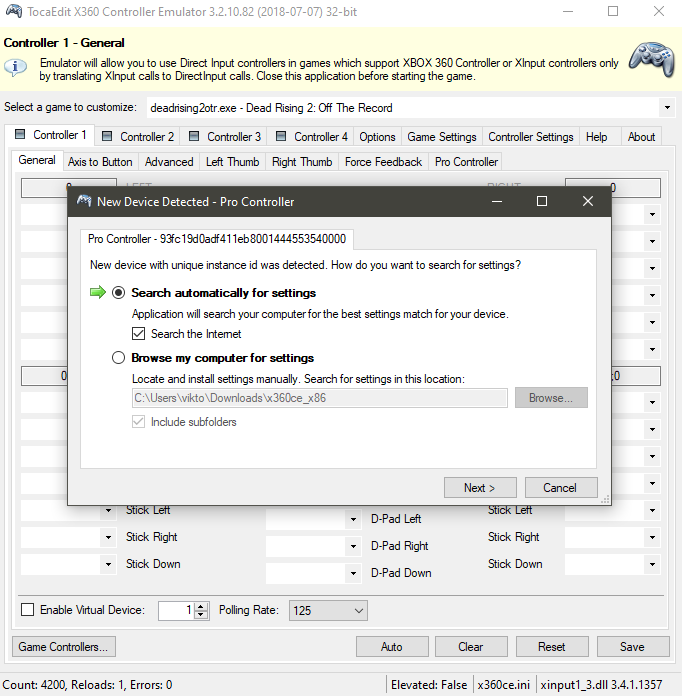This screenshot has height=696, width=682.
Task: Click the square status icon on the Controller 1 tab
Action: pyautogui.click(x=20, y=134)
